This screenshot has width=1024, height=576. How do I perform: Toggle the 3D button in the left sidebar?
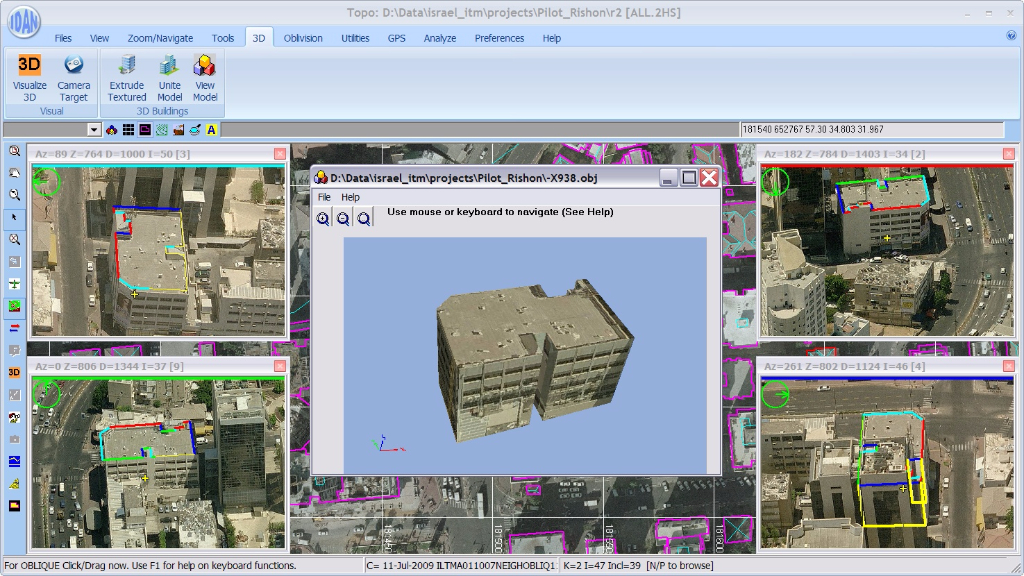coord(14,372)
